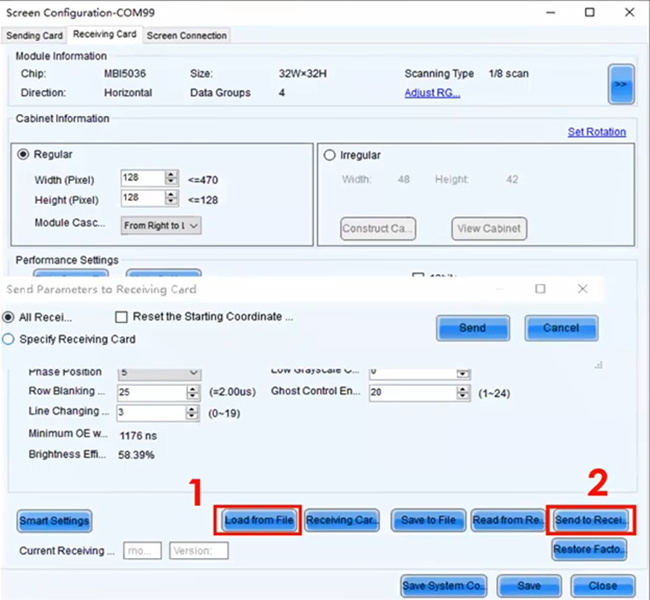Enable Reset the Starting Coordinate checkbox

point(122,317)
